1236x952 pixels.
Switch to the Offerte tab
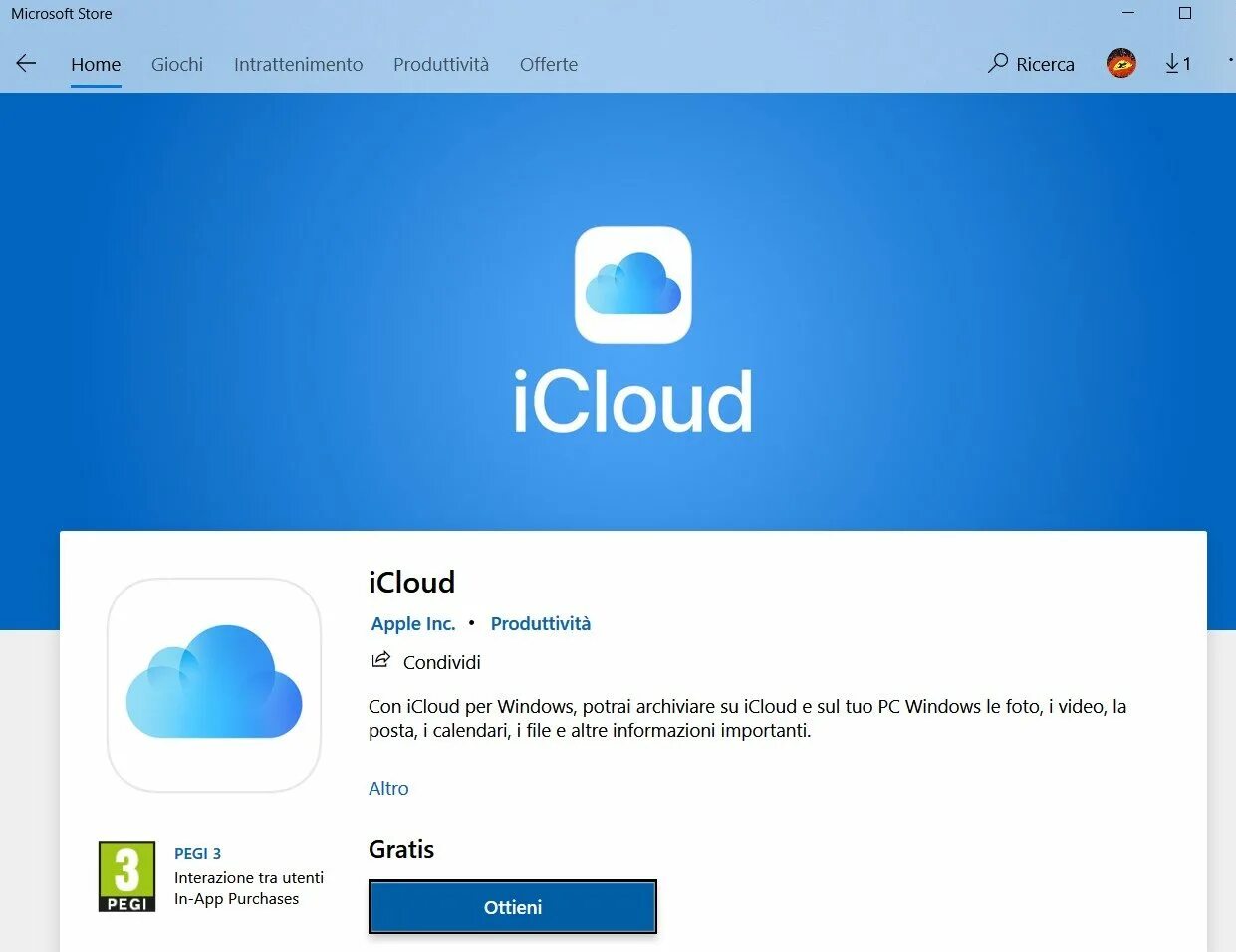tap(549, 64)
